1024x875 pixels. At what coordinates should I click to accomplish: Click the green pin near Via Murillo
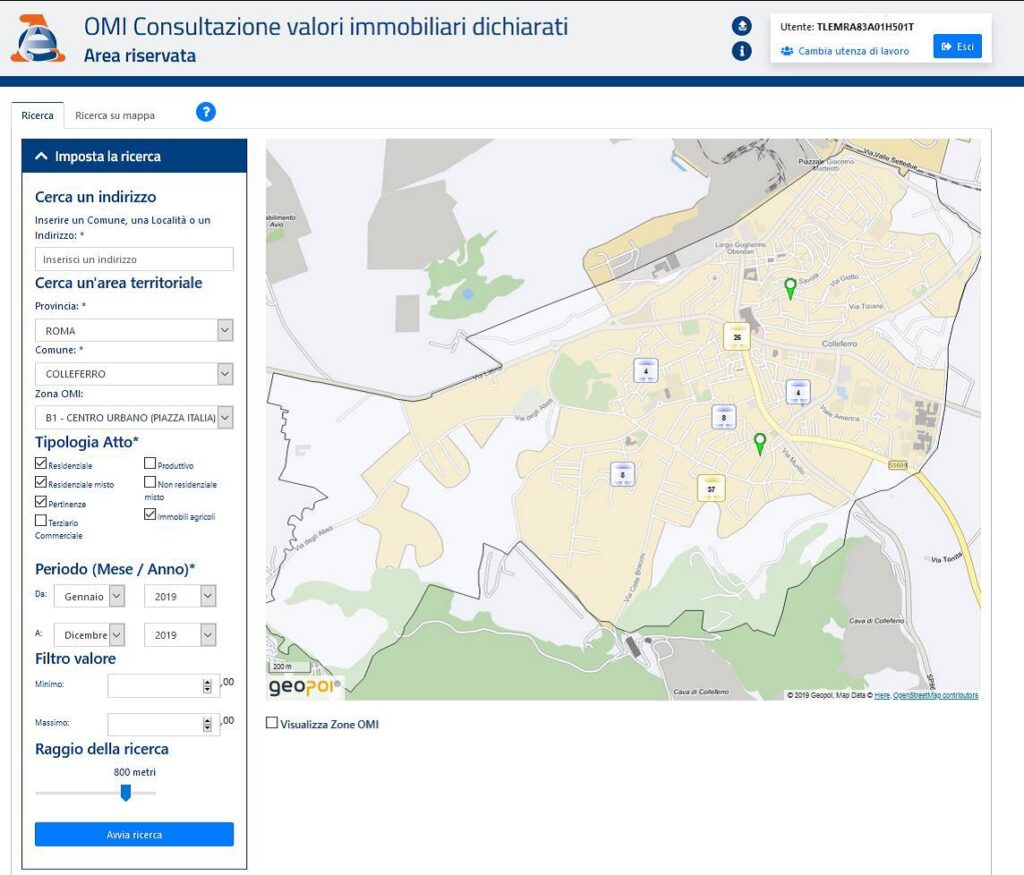760,443
